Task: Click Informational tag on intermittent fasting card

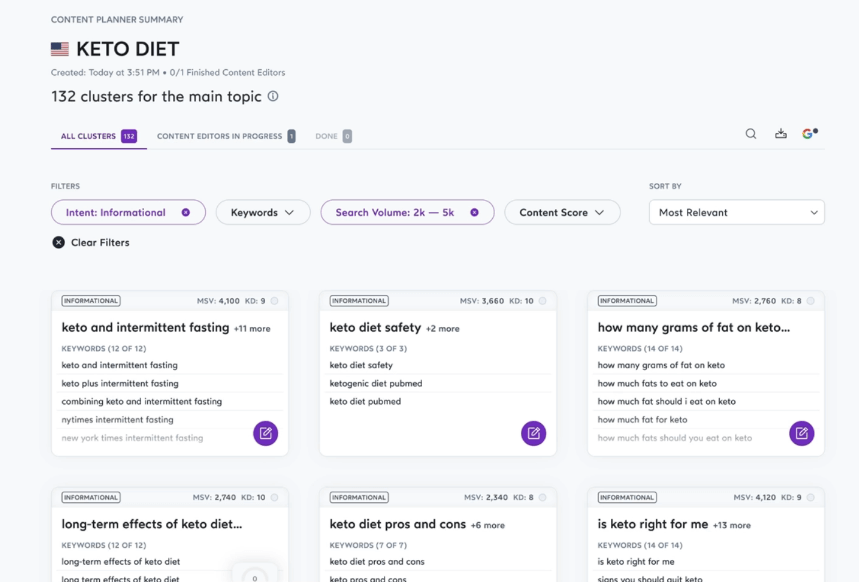Action: 91,301
